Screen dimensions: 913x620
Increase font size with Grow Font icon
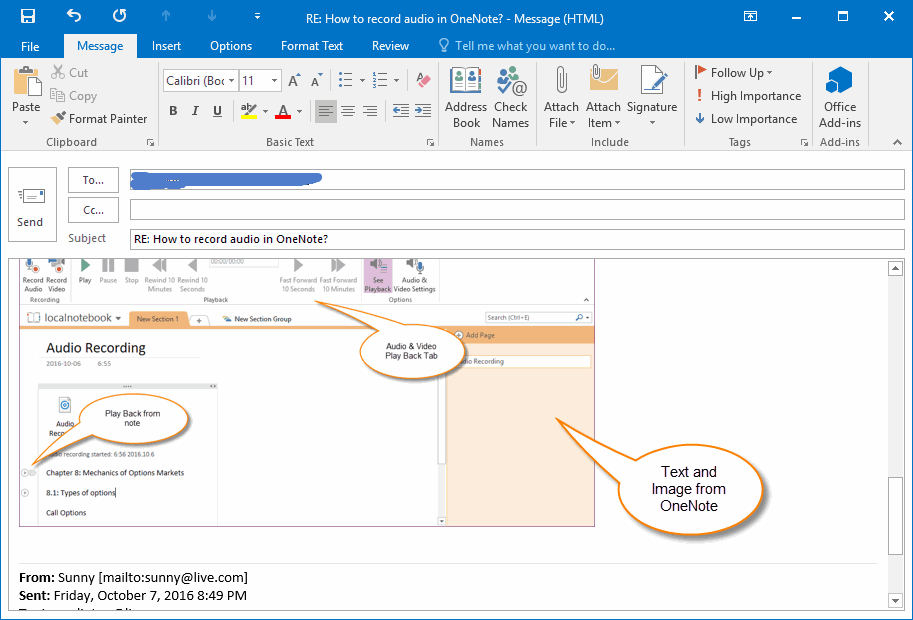(295, 80)
